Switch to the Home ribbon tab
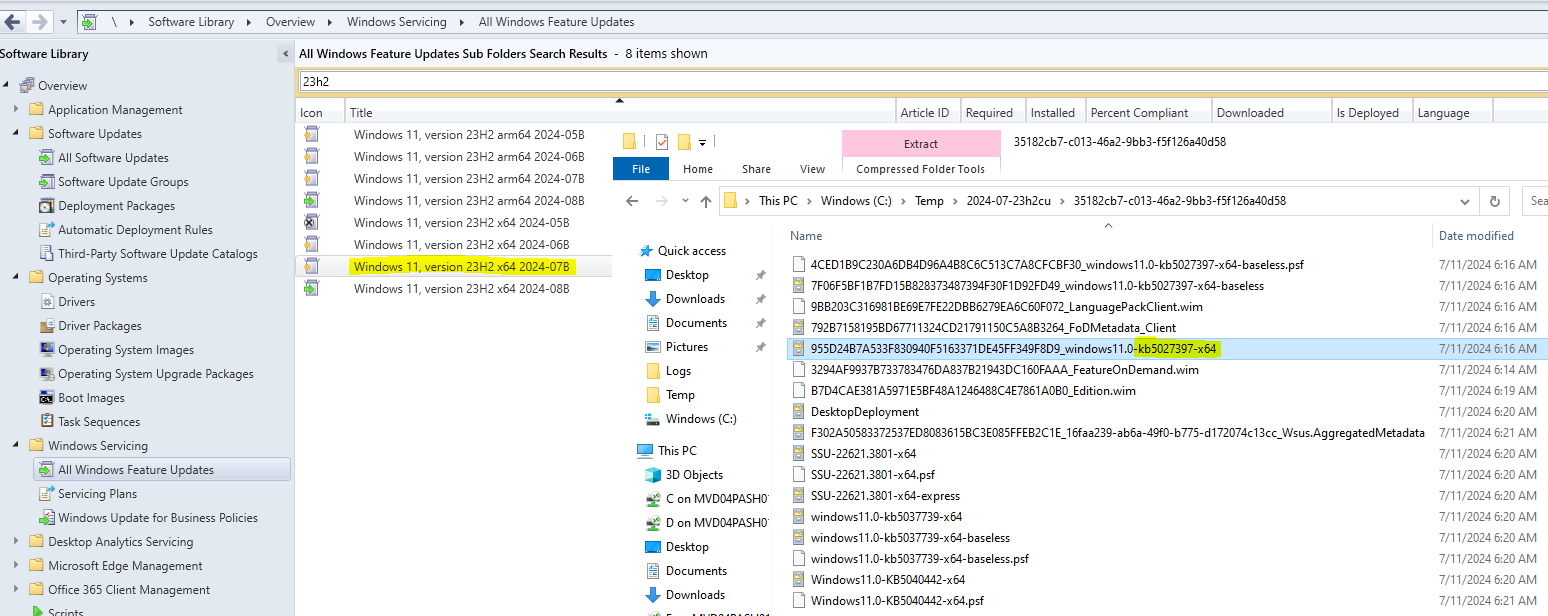This screenshot has height=616, width=1548. point(698,169)
